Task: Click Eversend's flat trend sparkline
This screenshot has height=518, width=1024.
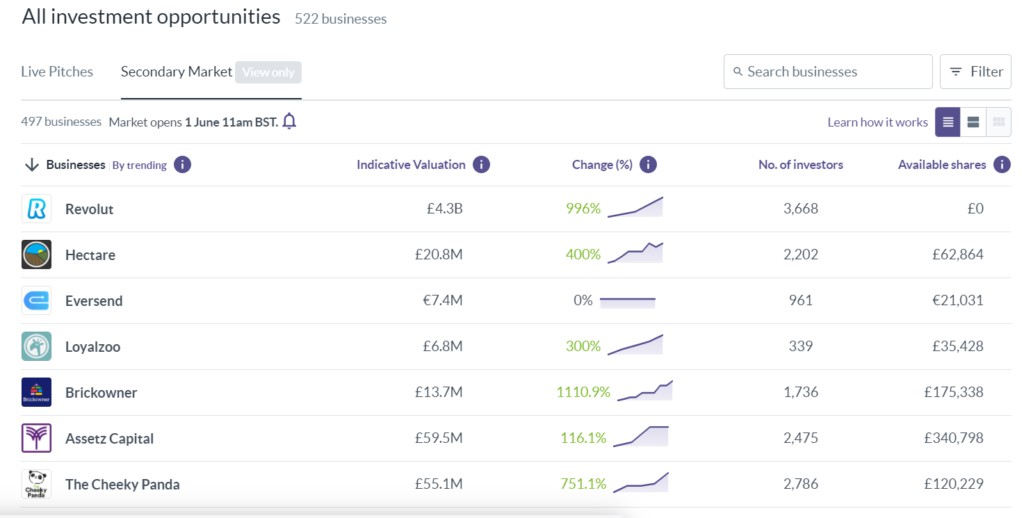Action: tap(628, 301)
